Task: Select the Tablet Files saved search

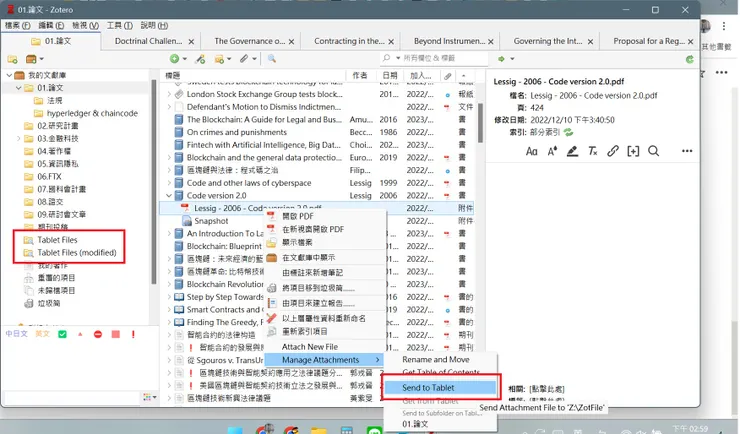Action: 57,240
